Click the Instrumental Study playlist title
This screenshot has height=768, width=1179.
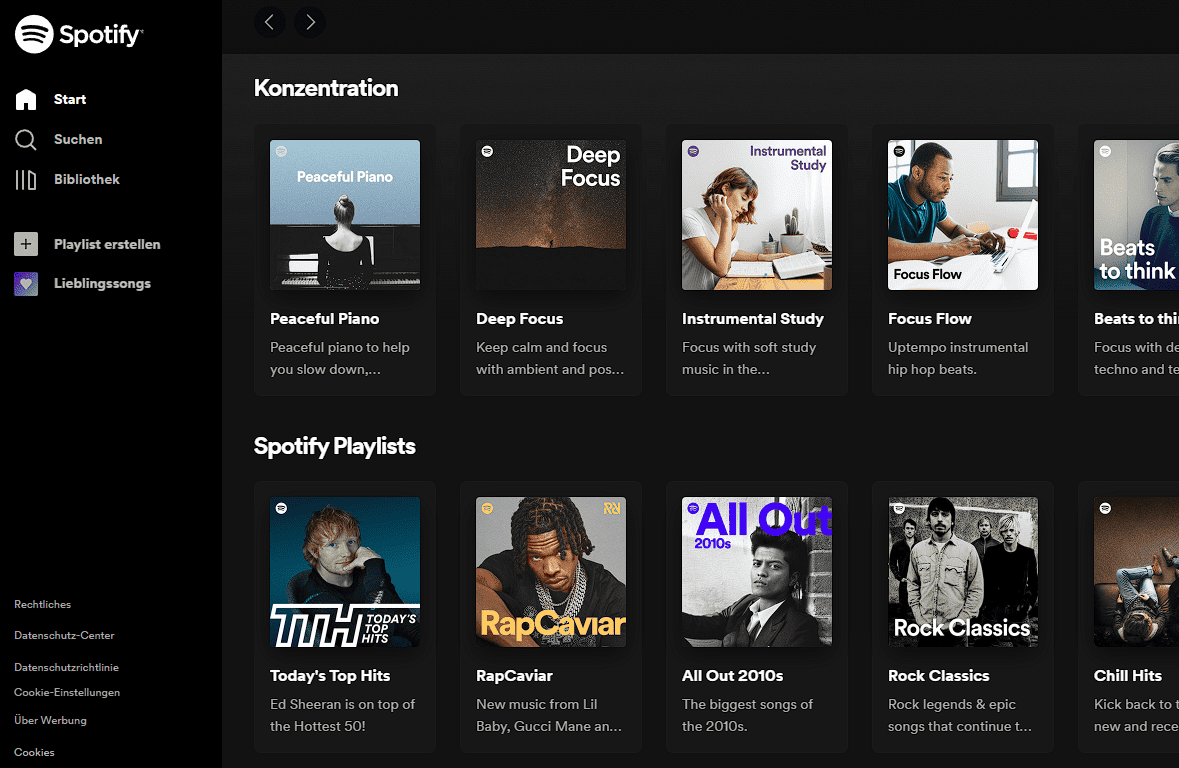pyautogui.click(x=753, y=319)
